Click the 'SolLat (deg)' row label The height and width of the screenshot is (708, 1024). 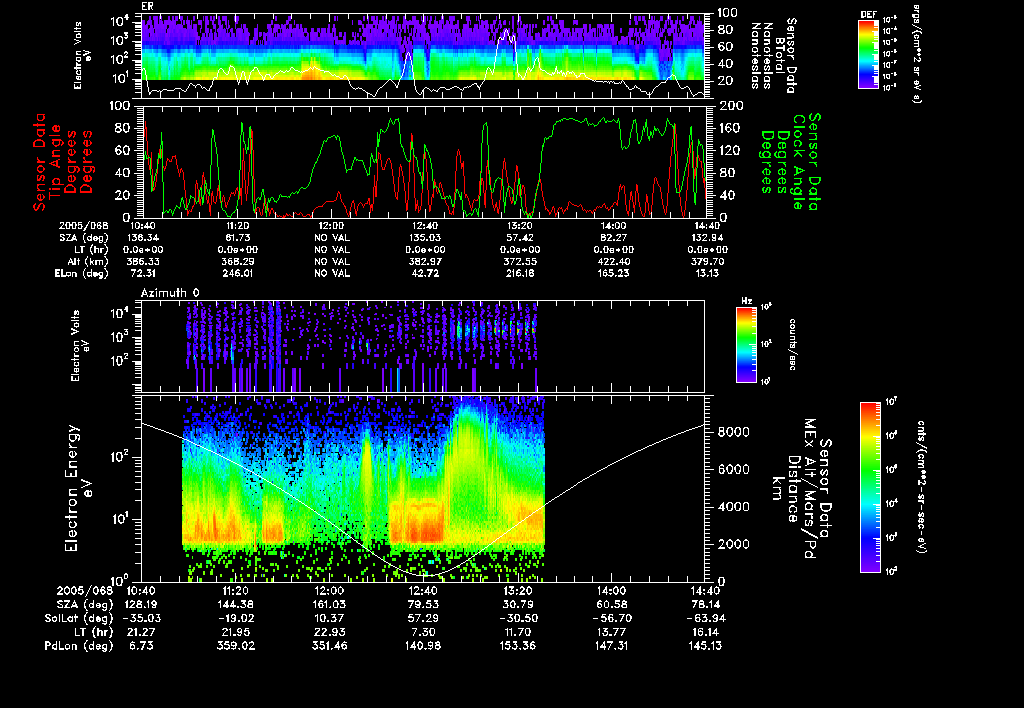pyautogui.click(x=78, y=619)
